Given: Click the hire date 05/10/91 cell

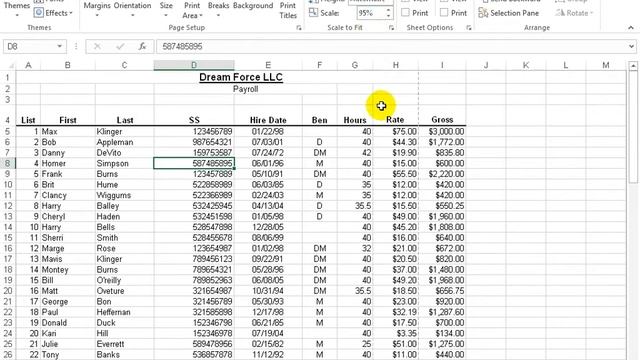Looking at the screenshot, I should coord(268,174).
